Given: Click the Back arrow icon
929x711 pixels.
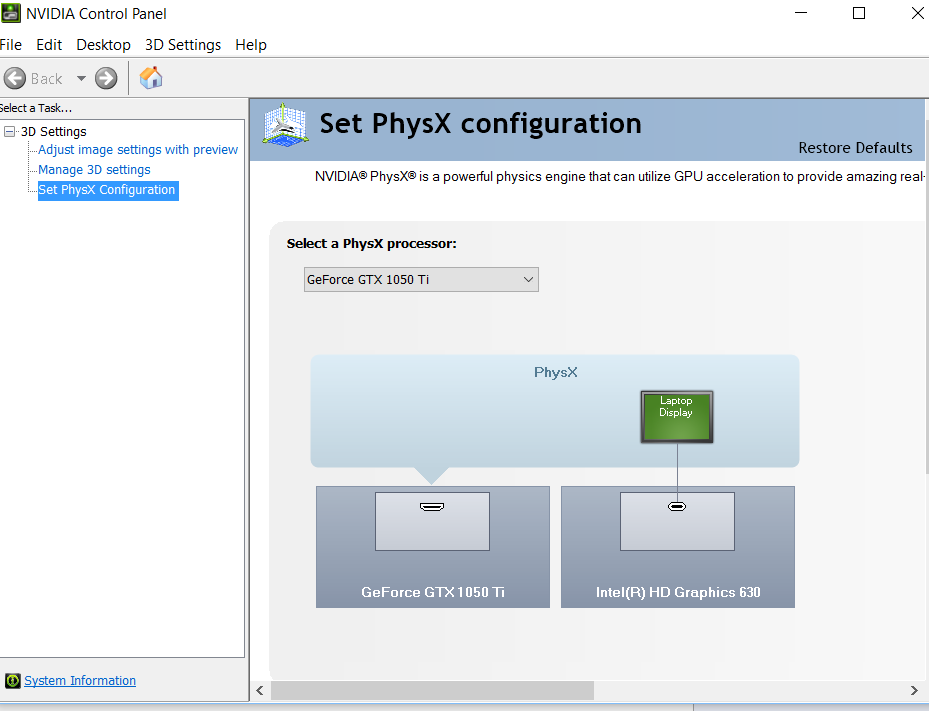Looking at the screenshot, I should [x=15, y=78].
